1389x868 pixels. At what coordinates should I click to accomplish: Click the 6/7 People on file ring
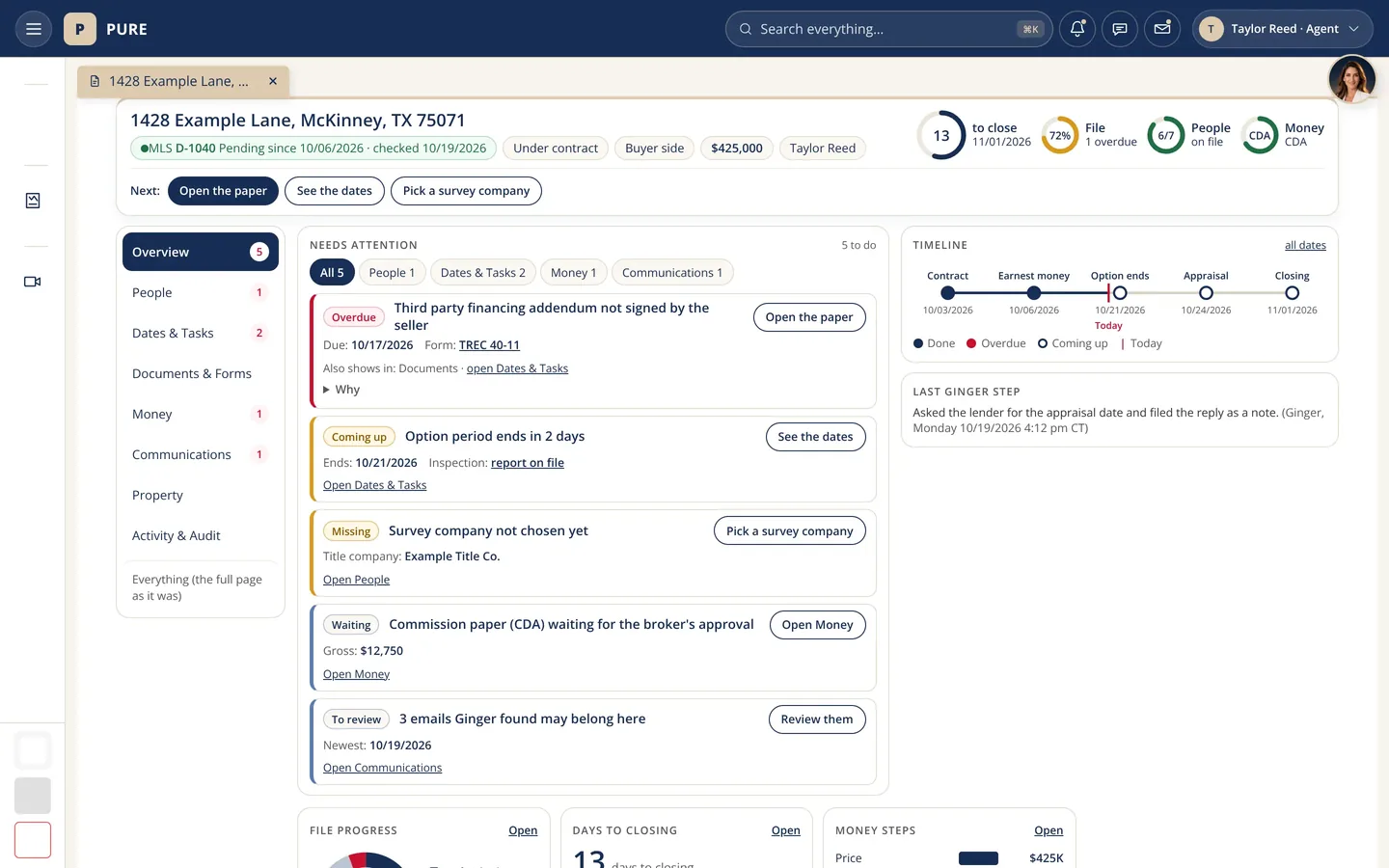1165,135
